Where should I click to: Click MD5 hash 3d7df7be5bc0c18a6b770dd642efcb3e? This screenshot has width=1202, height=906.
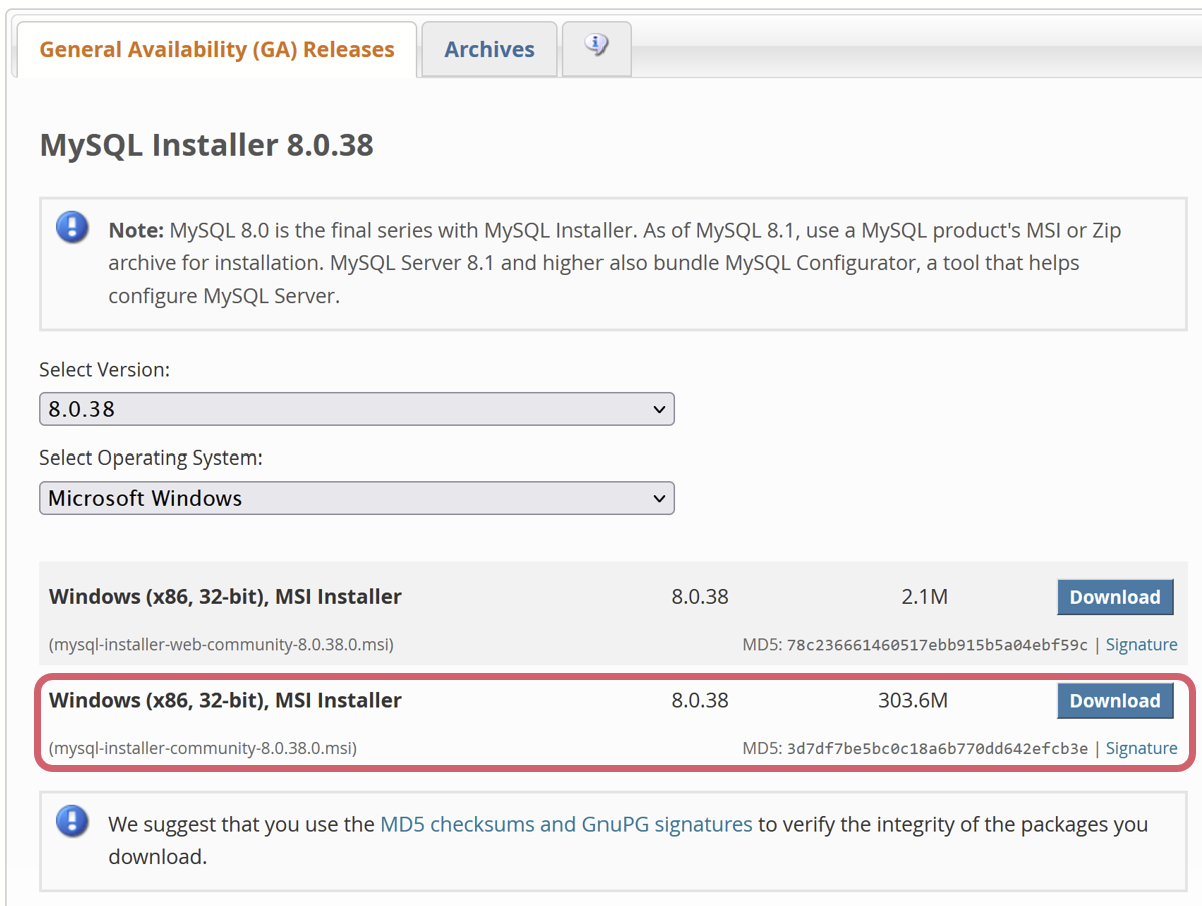pos(937,748)
